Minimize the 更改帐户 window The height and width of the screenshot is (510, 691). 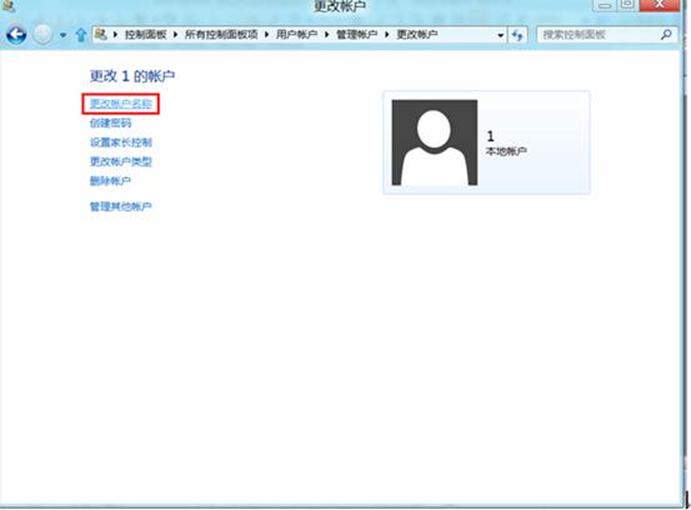coord(606,5)
